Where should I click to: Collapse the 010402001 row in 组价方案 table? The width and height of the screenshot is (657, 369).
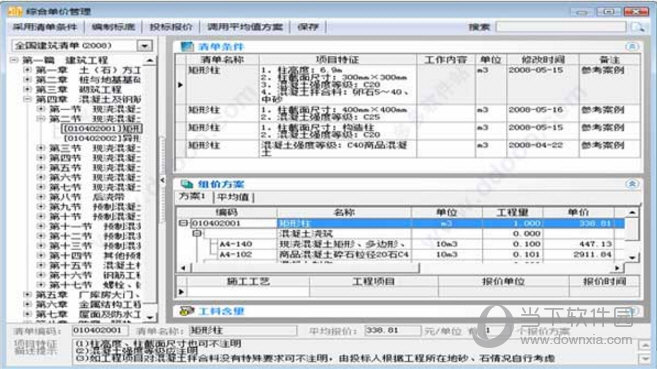pos(183,223)
